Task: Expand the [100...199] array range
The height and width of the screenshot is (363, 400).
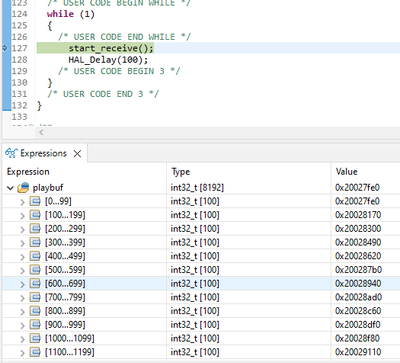Action: (22, 216)
